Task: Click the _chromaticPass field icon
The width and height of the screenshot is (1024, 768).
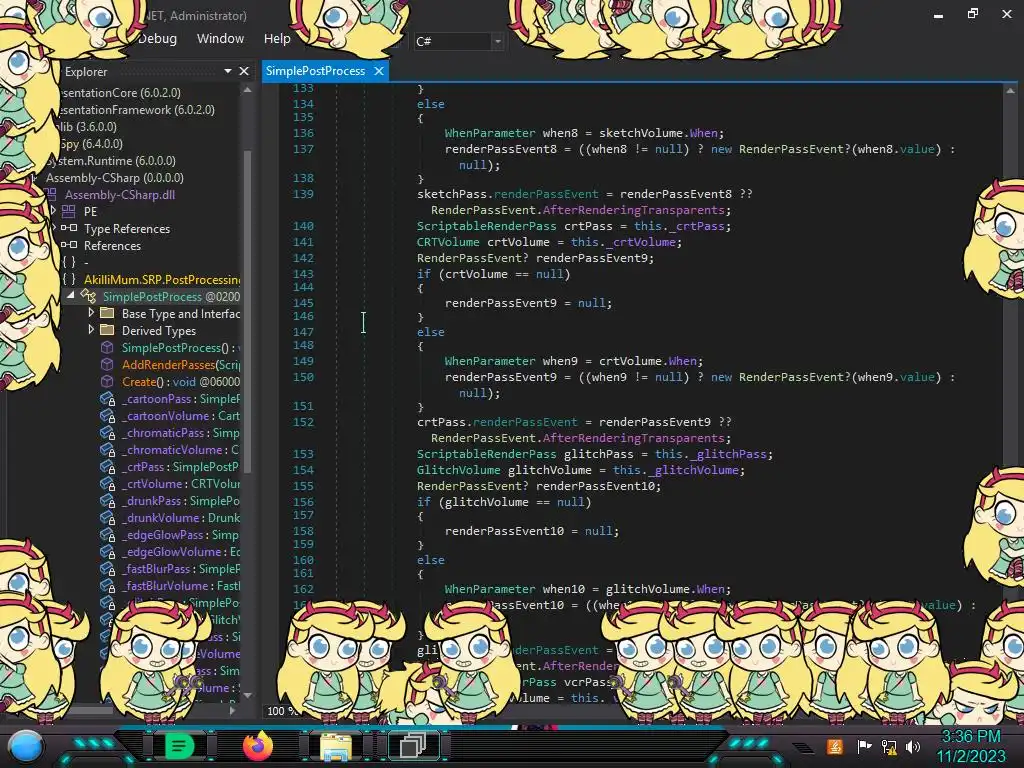Action: 108,432
